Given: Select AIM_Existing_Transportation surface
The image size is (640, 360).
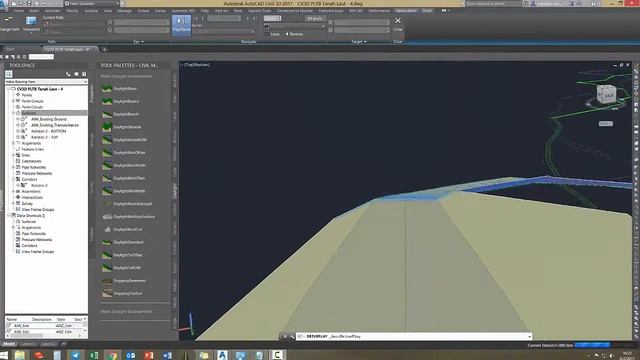Looking at the screenshot, I should pyautogui.click(x=55, y=125).
